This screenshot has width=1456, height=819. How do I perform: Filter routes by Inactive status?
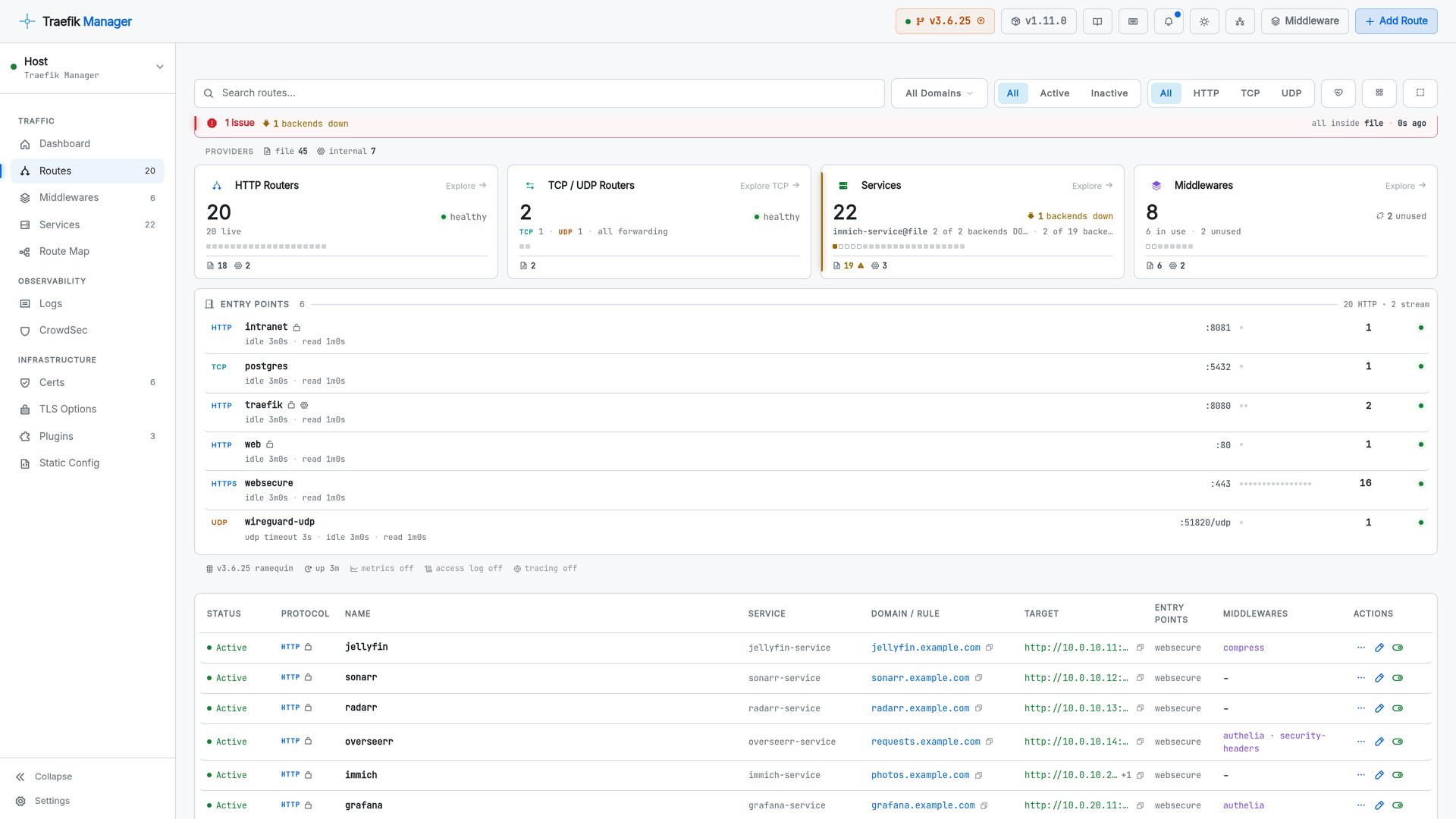(1109, 93)
